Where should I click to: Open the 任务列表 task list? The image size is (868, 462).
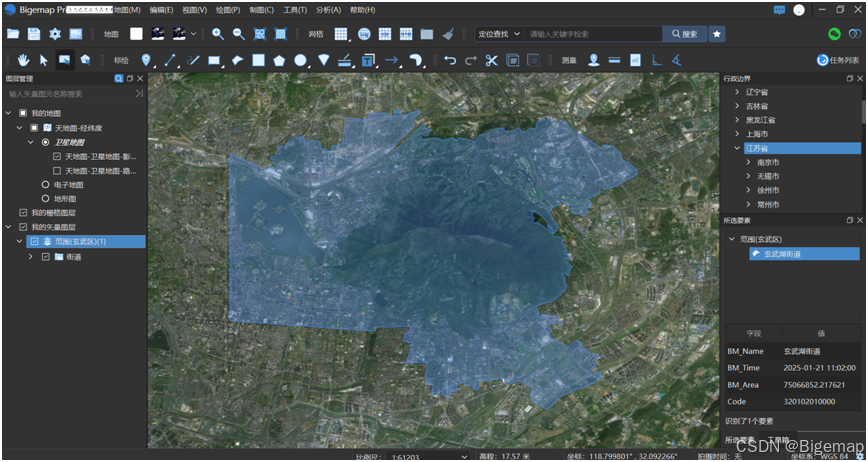click(x=837, y=60)
